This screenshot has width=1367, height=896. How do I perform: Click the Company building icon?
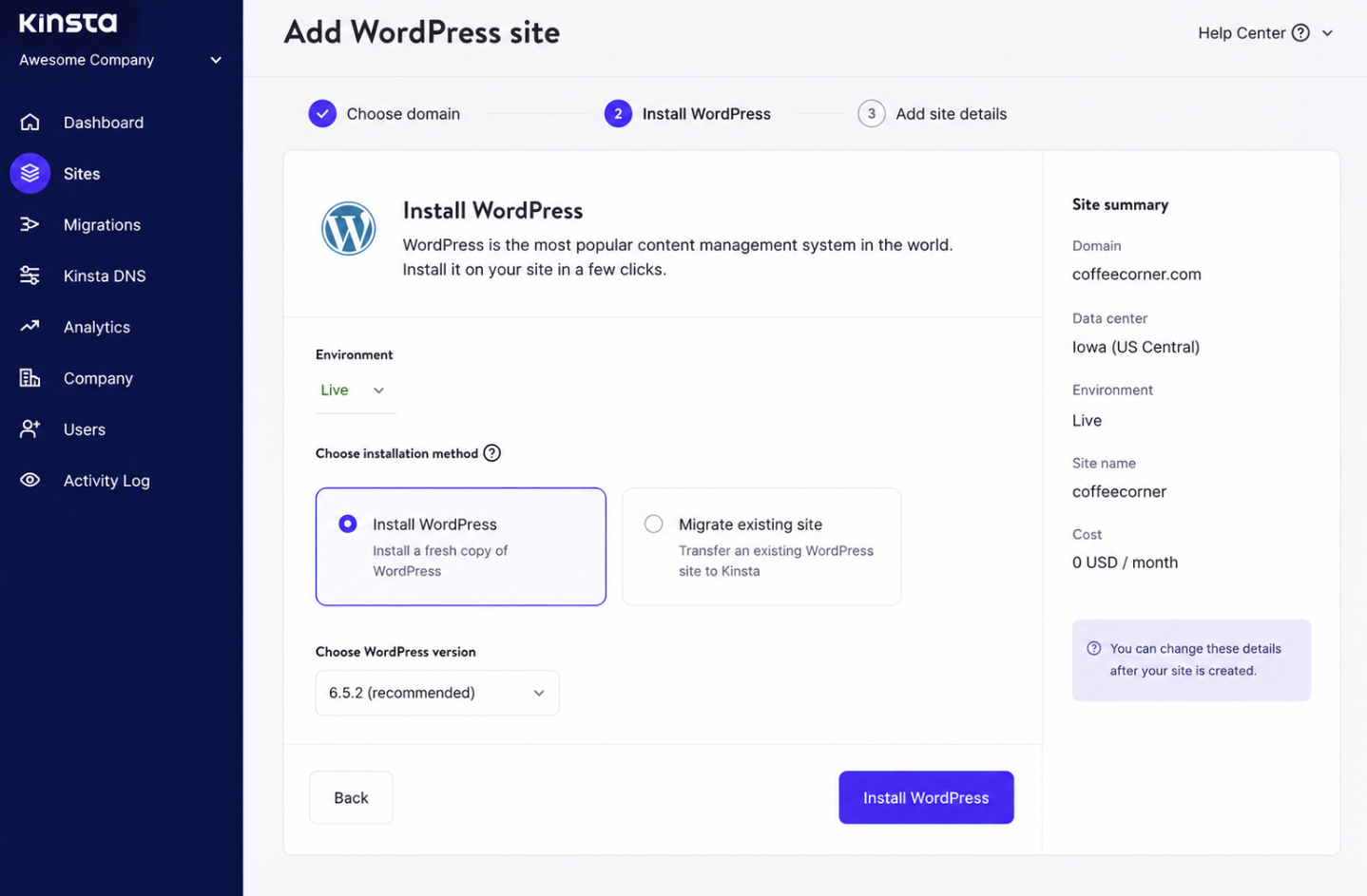click(30, 377)
